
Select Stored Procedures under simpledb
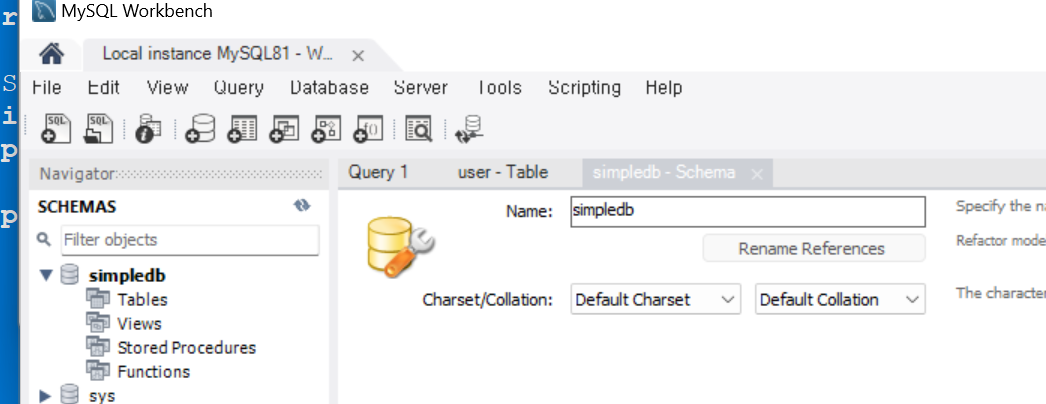(187, 347)
